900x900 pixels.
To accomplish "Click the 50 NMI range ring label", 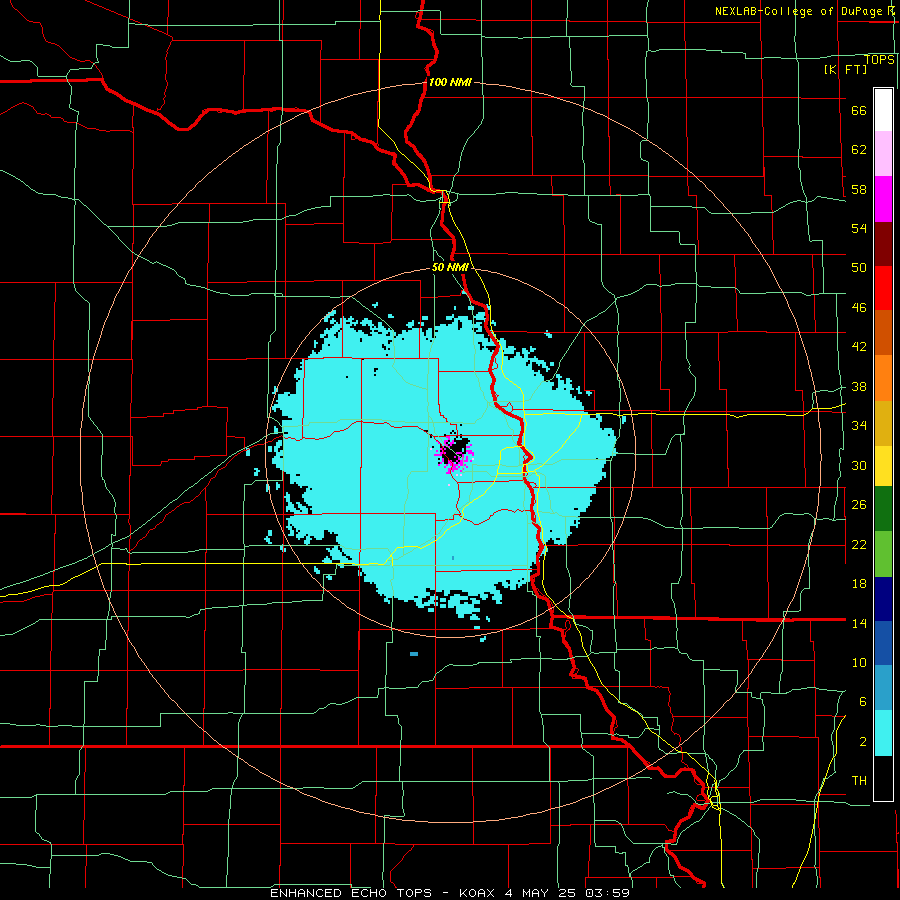I will (x=450, y=267).
